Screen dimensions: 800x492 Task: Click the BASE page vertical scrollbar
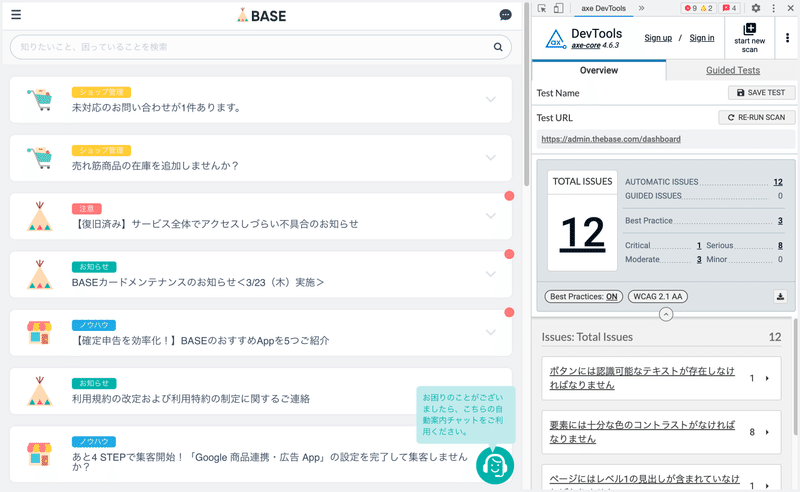(x=527, y=94)
